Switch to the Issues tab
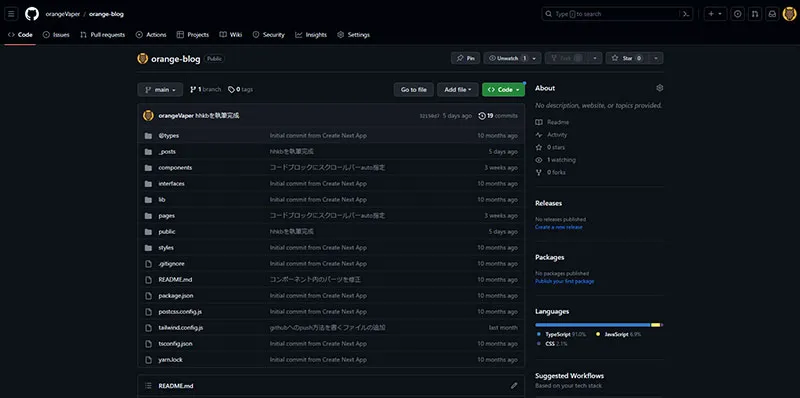The image size is (800, 398). 56,35
